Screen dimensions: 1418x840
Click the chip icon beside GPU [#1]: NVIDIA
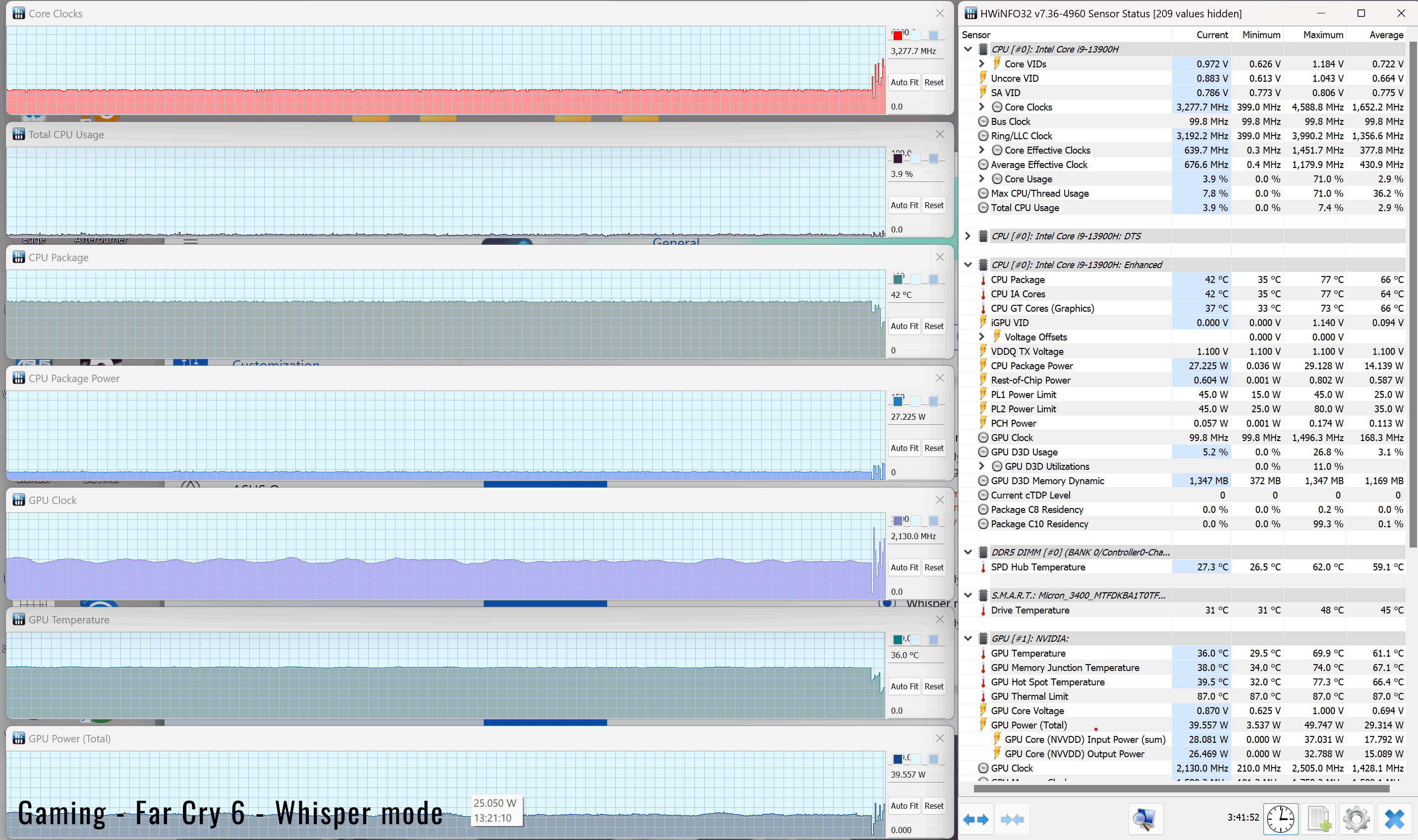[983, 638]
